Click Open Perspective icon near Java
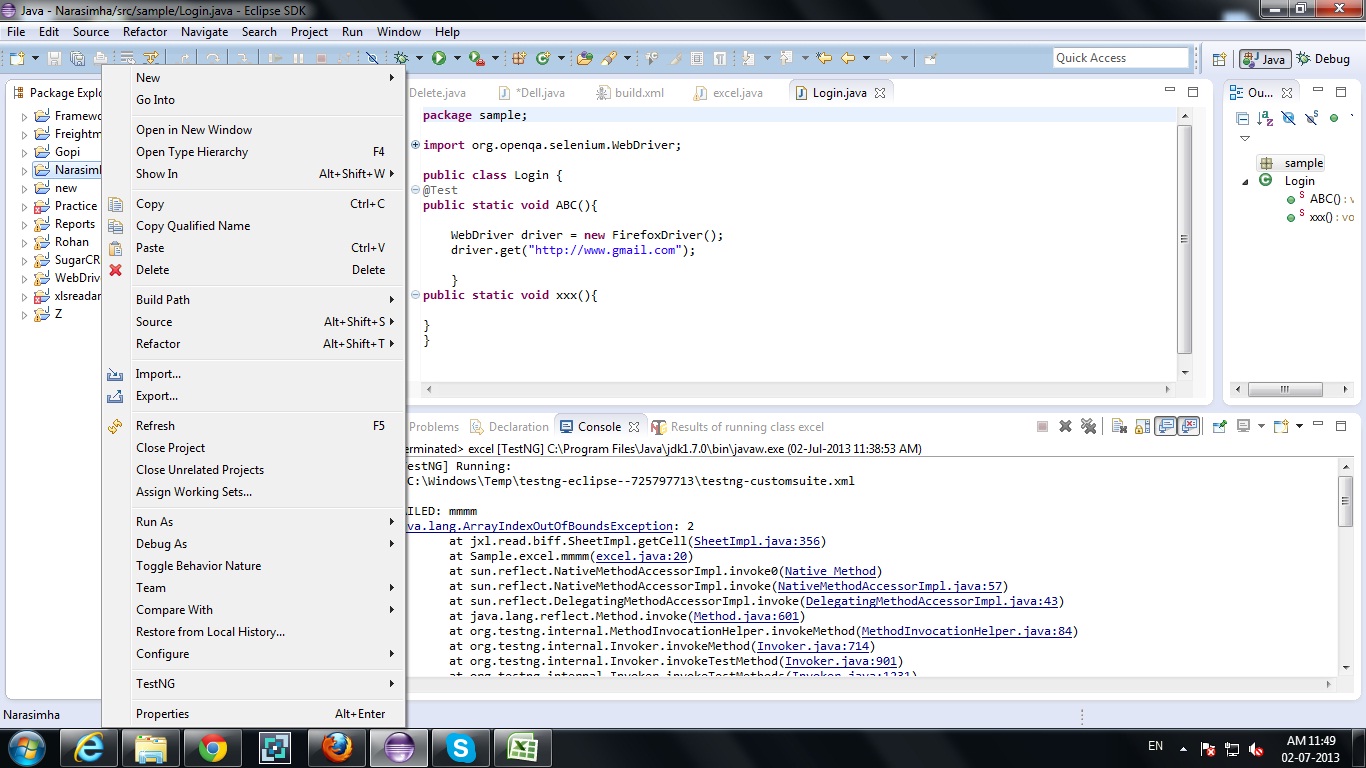Image resolution: width=1366 pixels, height=768 pixels. (1219, 59)
